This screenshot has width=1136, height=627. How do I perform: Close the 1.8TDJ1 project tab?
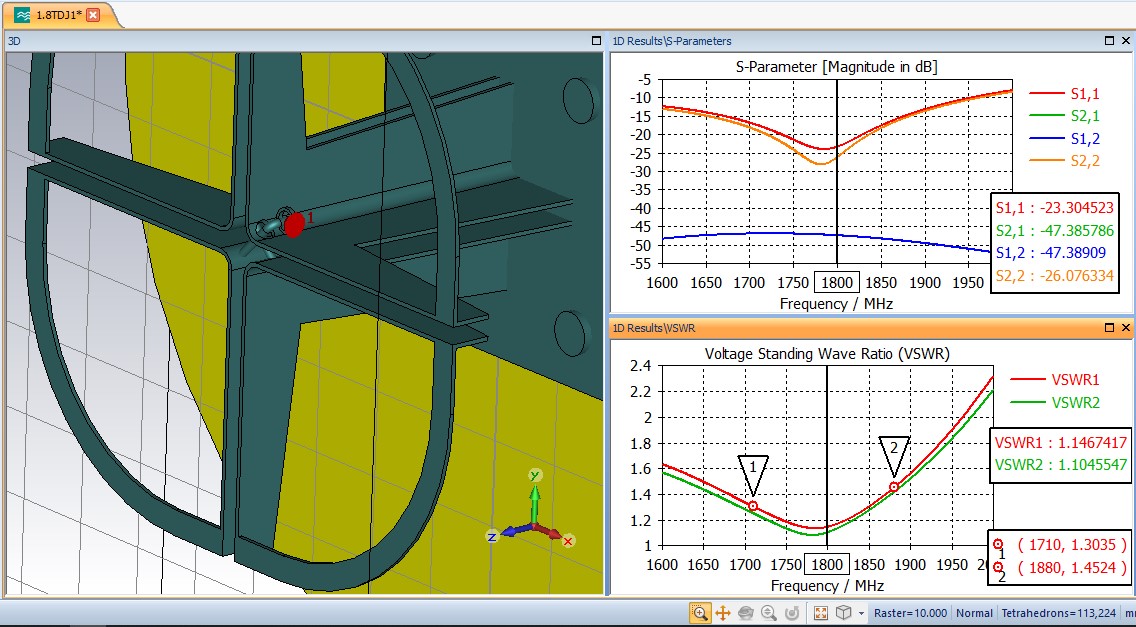93,15
